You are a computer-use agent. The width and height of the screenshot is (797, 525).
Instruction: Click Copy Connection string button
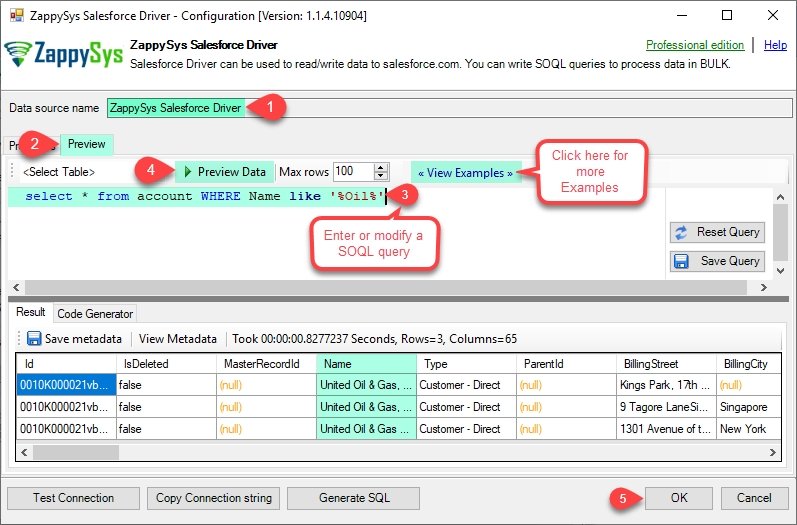[x=213, y=498]
